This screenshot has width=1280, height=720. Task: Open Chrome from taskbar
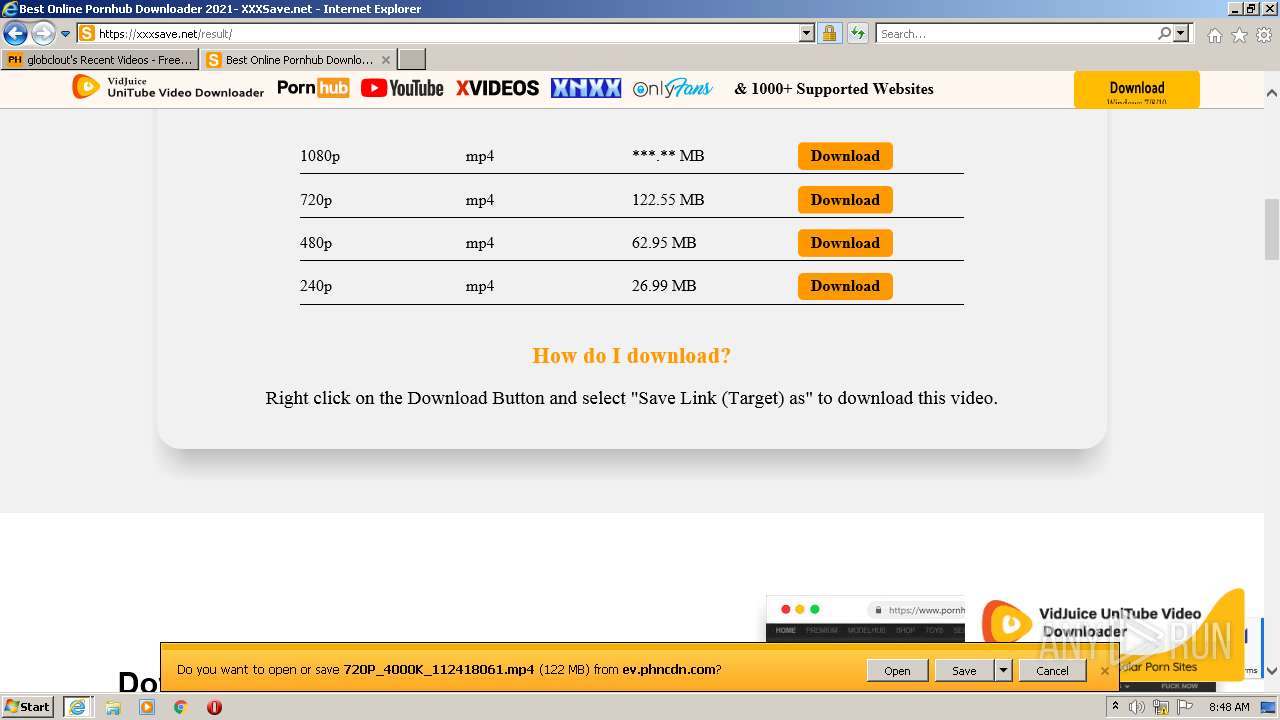click(x=180, y=707)
